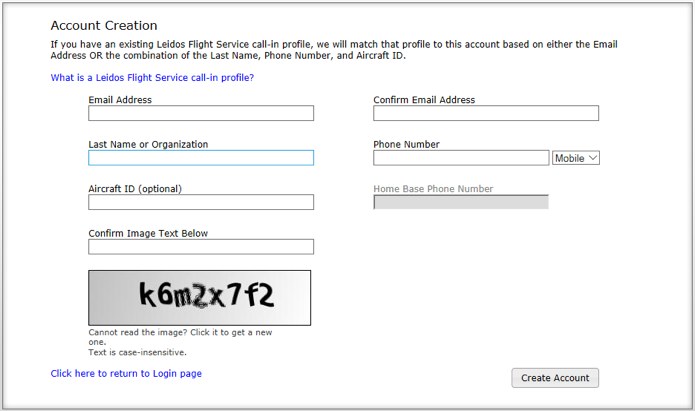Click the "Aircraft ID (optional)" label
Image resolution: width=695 pixels, height=411 pixels.
point(135,188)
